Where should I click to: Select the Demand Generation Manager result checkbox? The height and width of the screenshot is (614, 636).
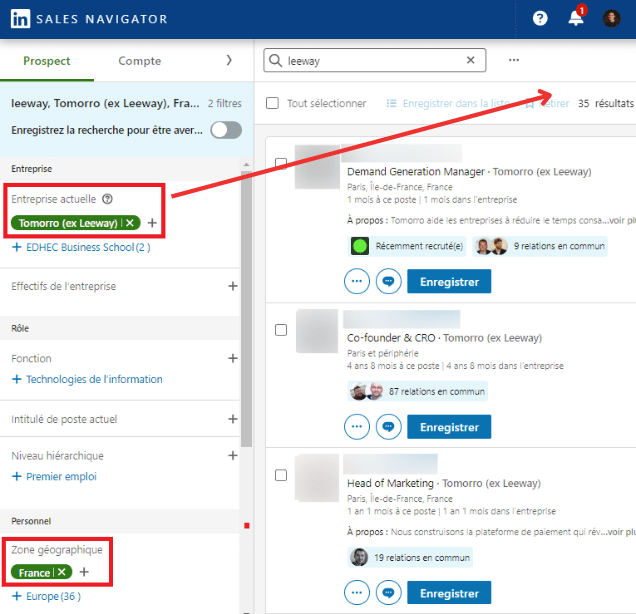point(281,163)
